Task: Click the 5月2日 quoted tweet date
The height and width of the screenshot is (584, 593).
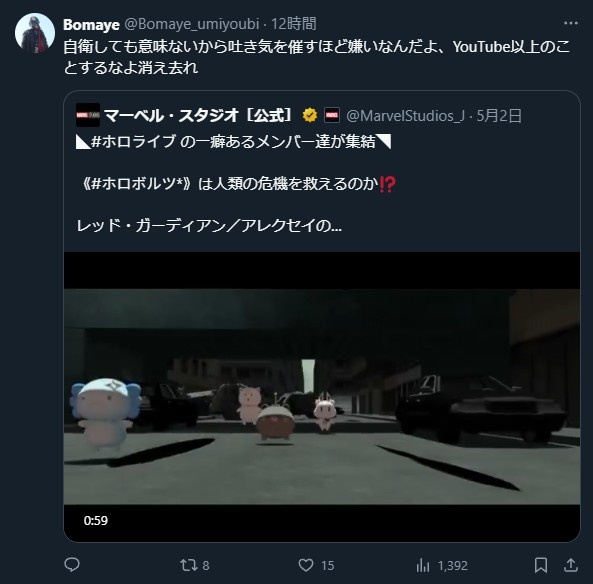Action: point(499,116)
